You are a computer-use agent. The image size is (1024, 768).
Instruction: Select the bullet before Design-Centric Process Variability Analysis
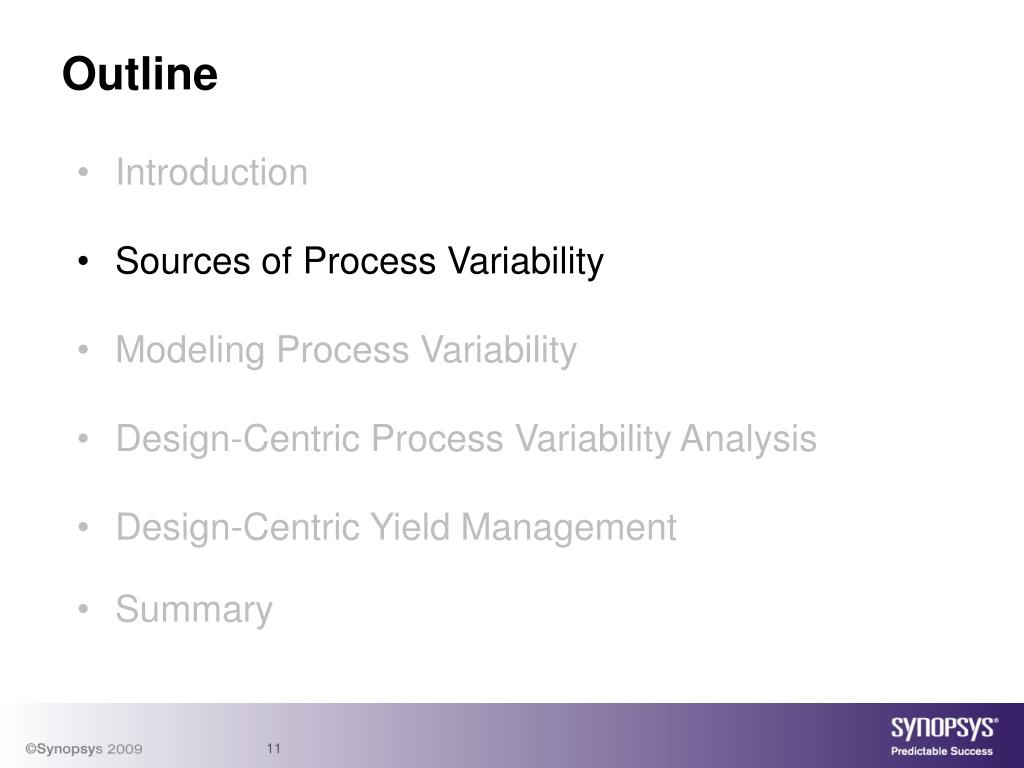pos(82,439)
